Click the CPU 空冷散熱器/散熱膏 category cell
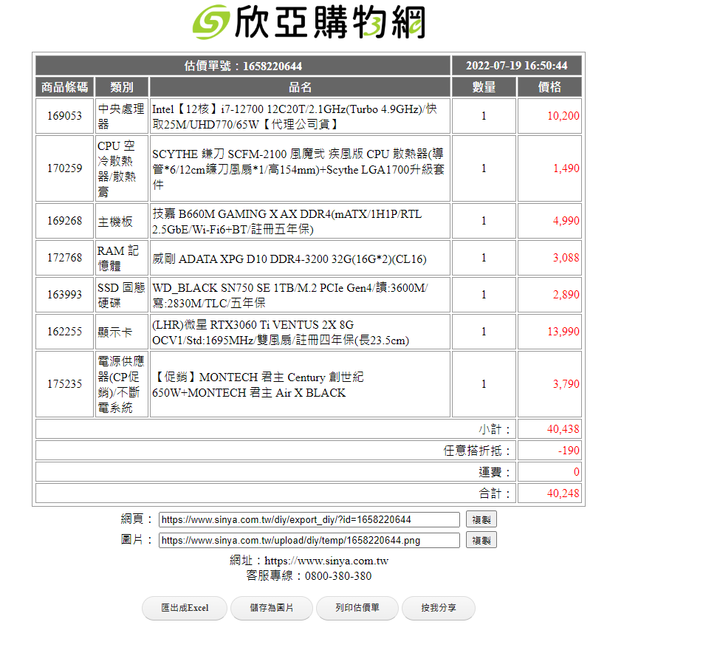Viewport: 720px width, 653px height. click(x=122, y=168)
